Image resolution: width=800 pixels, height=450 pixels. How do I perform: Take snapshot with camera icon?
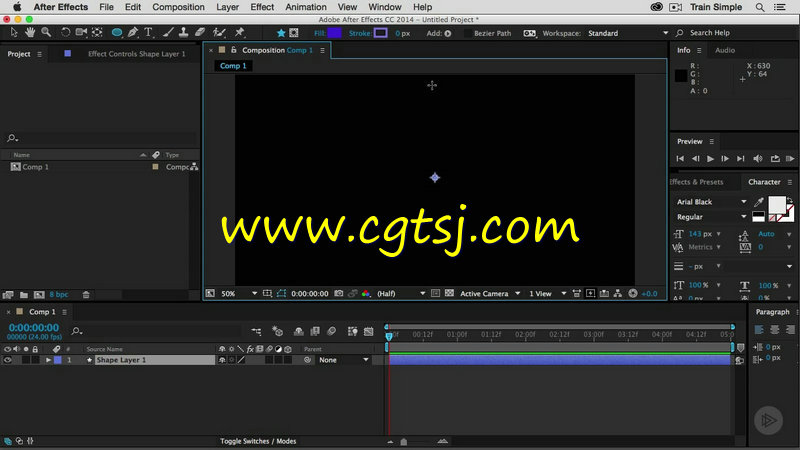338,293
